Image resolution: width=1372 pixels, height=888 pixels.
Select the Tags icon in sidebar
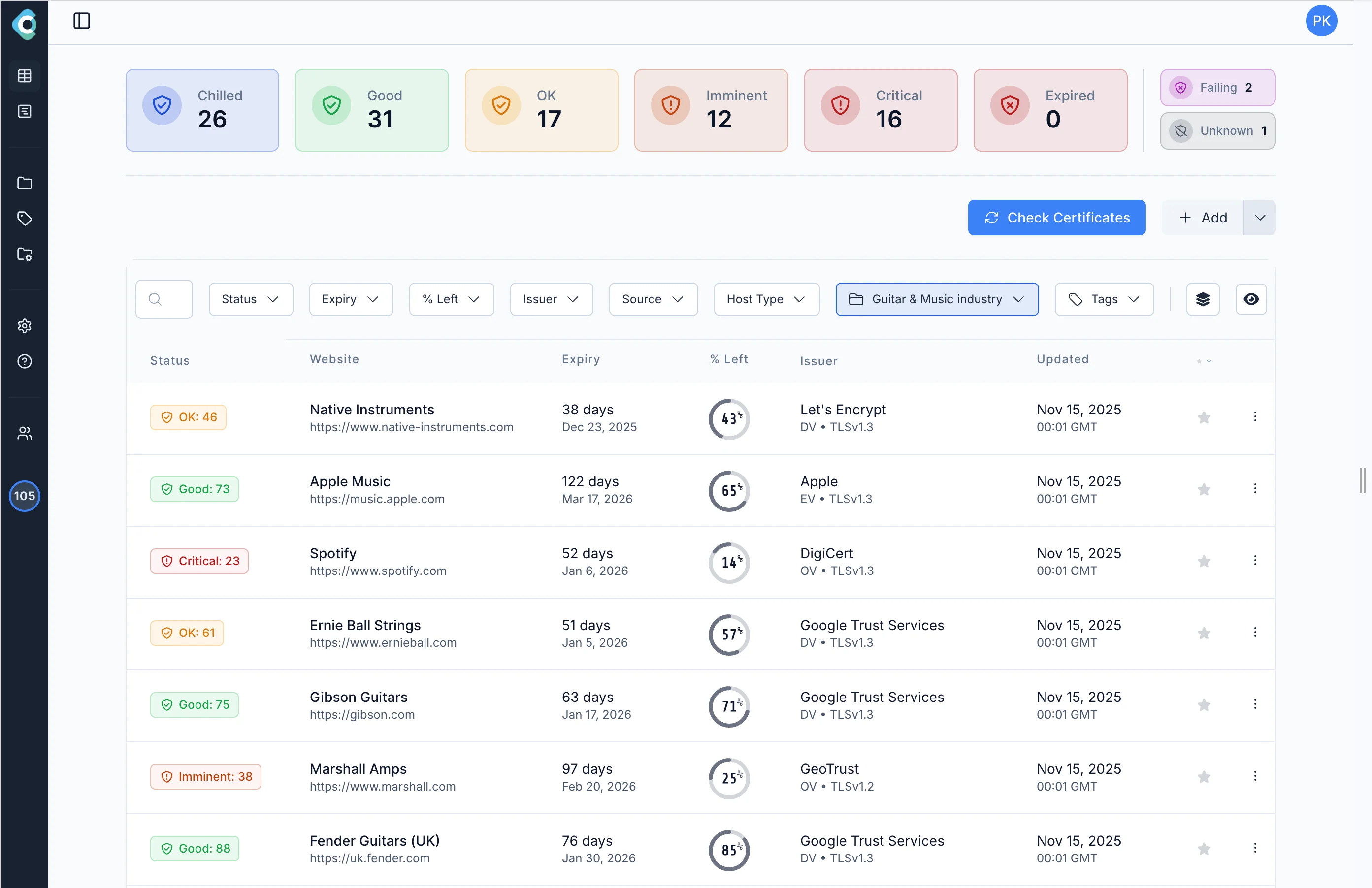click(24, 219)
